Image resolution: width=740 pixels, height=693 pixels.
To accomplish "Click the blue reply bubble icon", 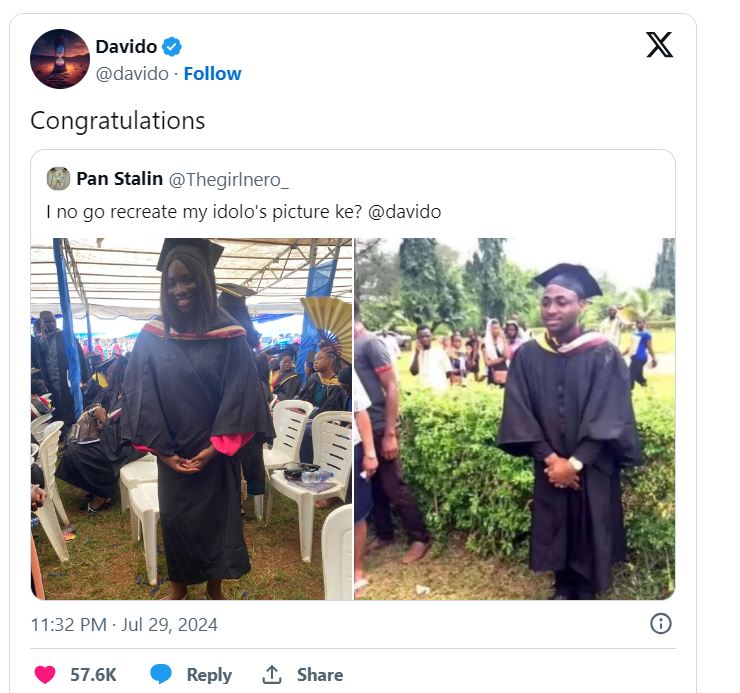I will pyautogui.click(x=161, y=675).
